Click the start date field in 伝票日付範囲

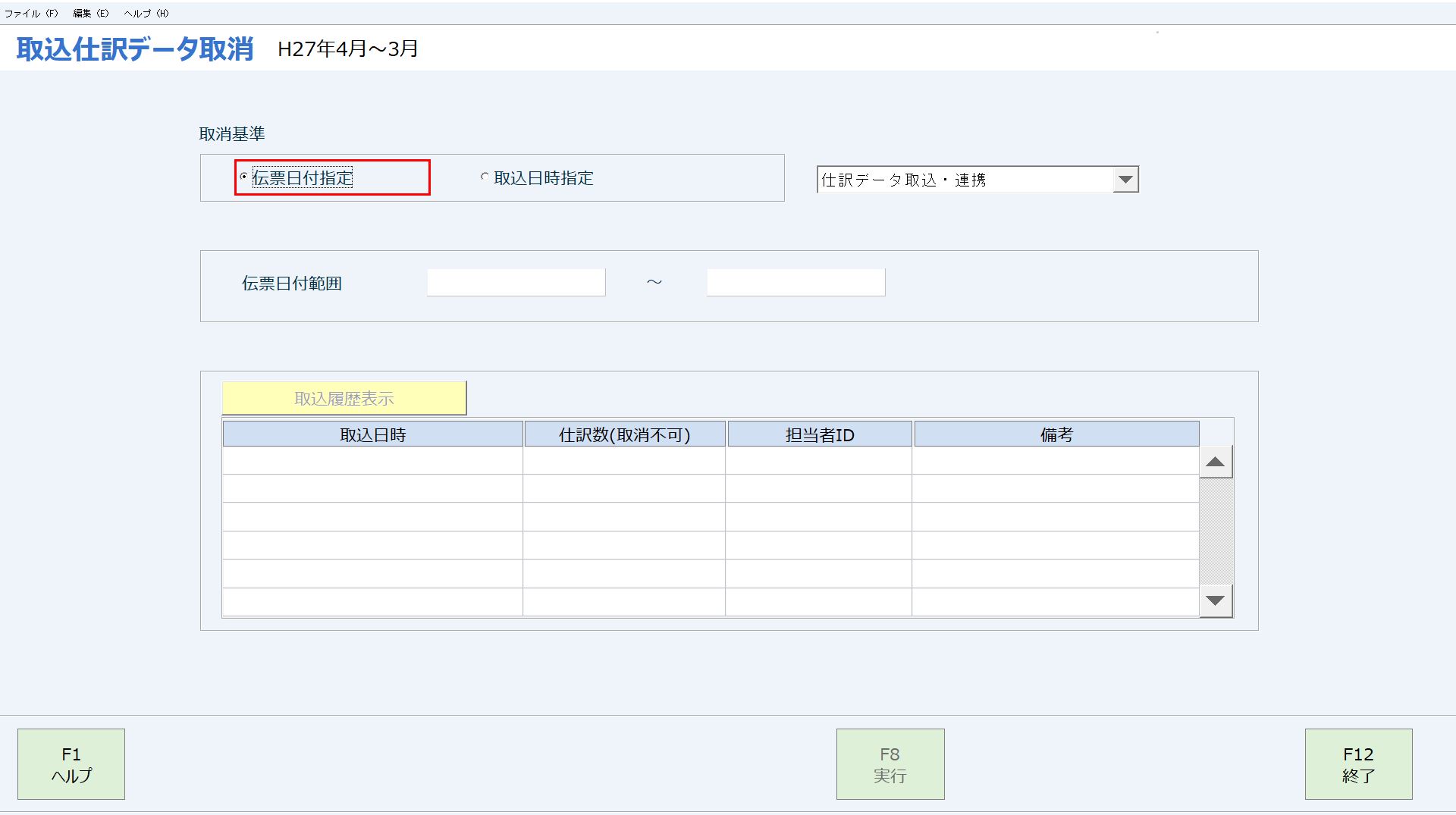click(516, 281)
